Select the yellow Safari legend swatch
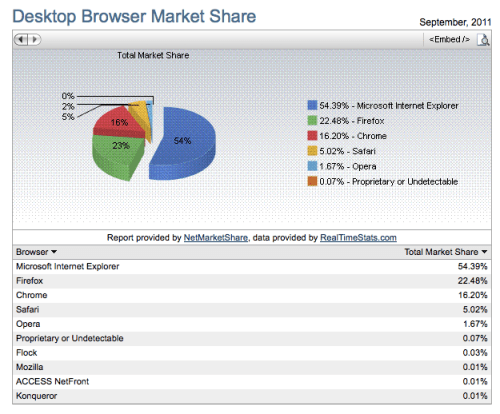The image size is (500, 414). pyautogui.click(x=312, y=151)
